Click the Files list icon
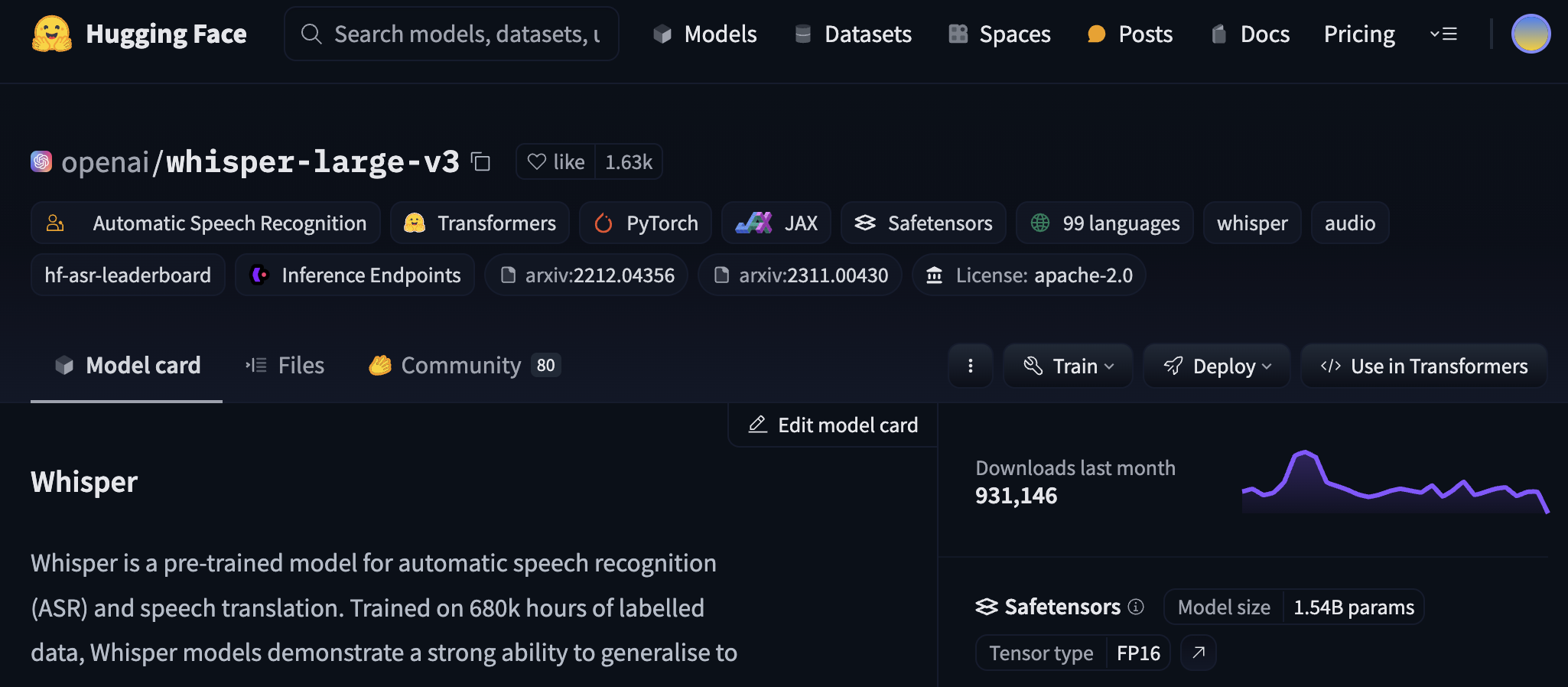 256,365
